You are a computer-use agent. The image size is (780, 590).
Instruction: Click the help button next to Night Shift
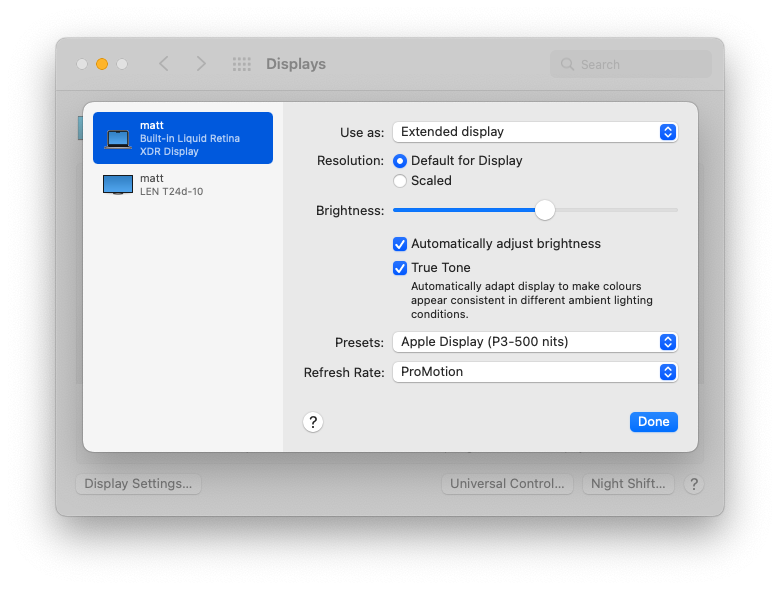pos(694,484)
